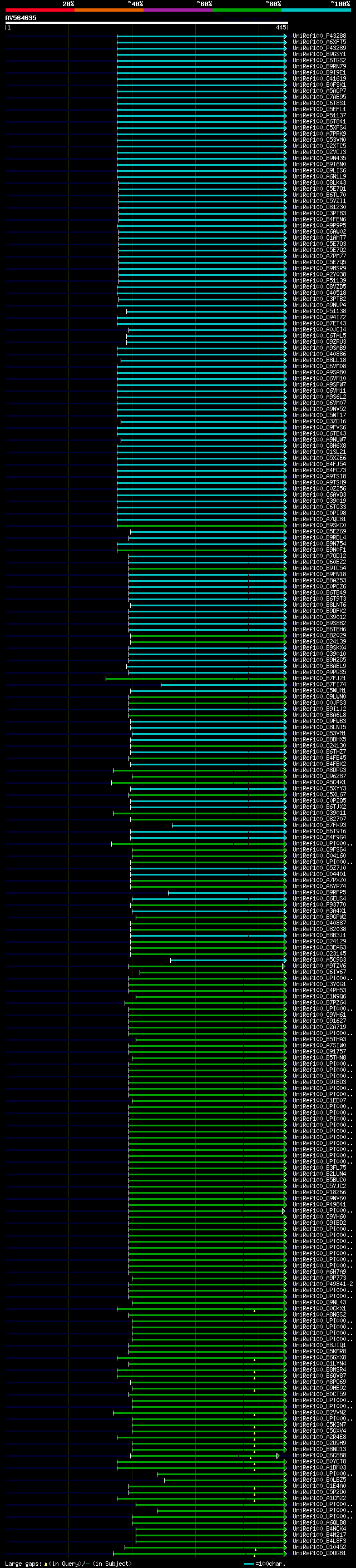
Task: Select hit label UniRef100_B6THZ7
Action: click(319, 752)
